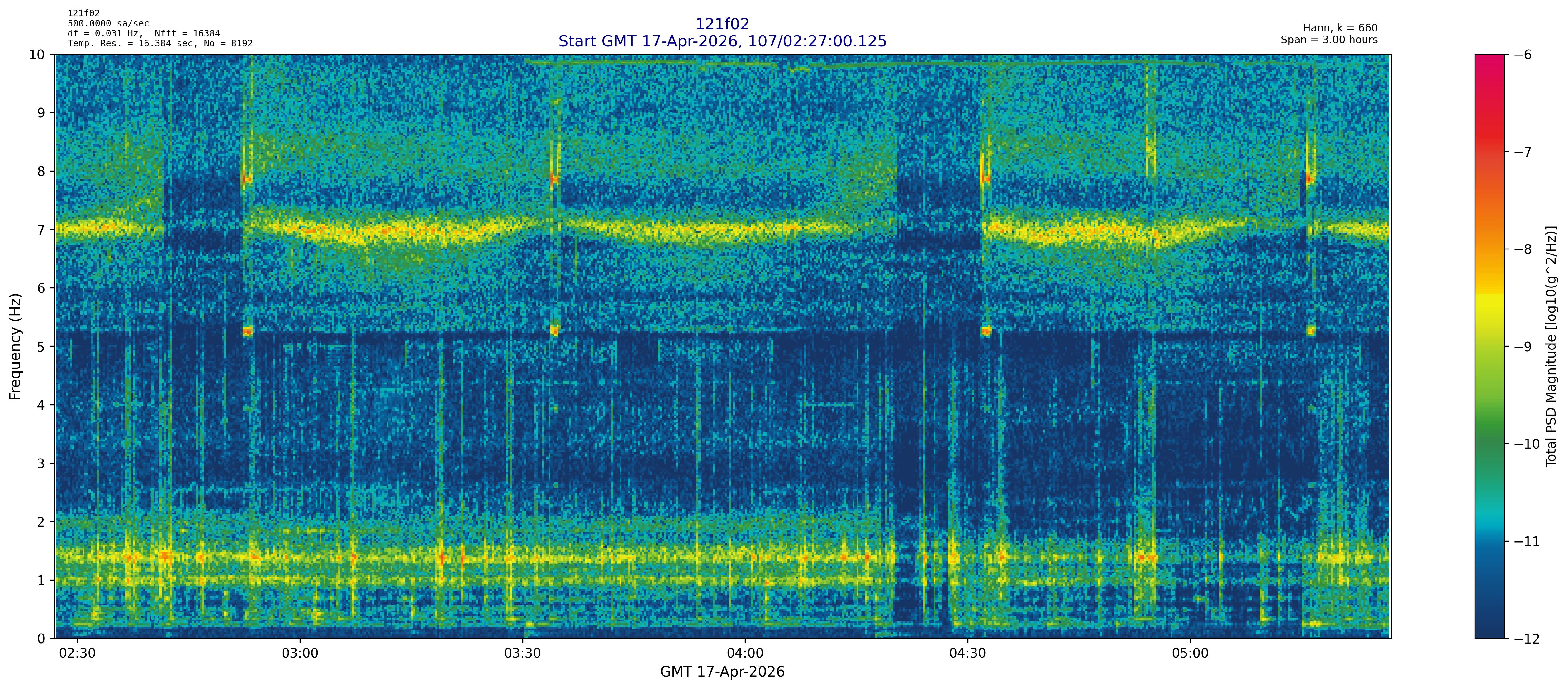Click the 03:00 time axis tick label
Screen dimensions: 1568x689
pyautogui.click(x=299, y=654)
